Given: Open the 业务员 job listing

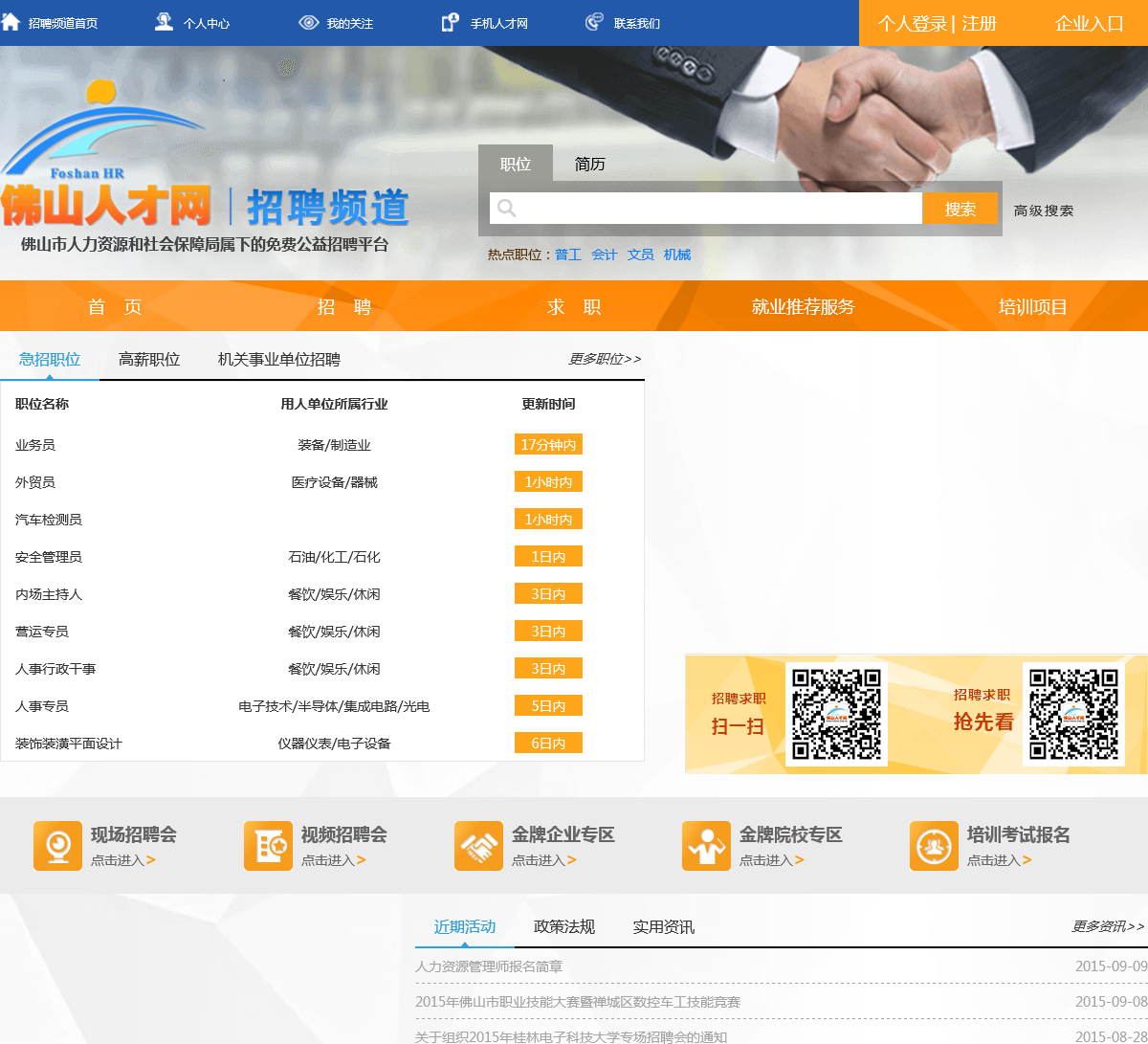Looking at the screenshot, I should pyautogui.click(x=35, y=445).
